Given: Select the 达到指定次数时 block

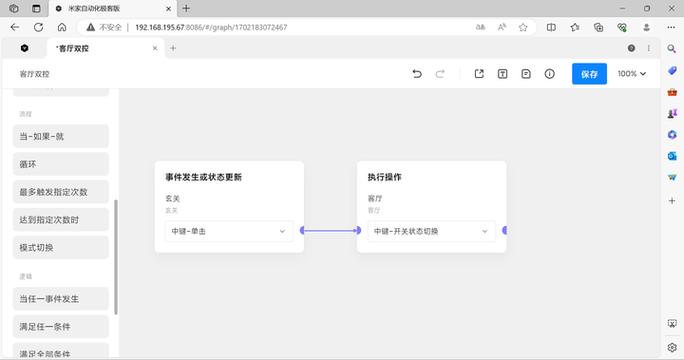Looking at the screenshot, I should click(x=61, y=219).
